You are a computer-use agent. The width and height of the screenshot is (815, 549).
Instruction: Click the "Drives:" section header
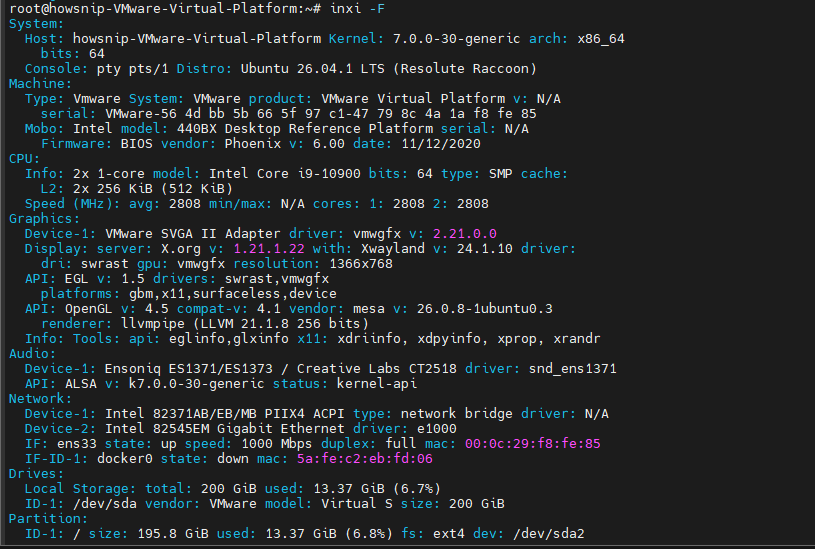(x=36, y=474)
